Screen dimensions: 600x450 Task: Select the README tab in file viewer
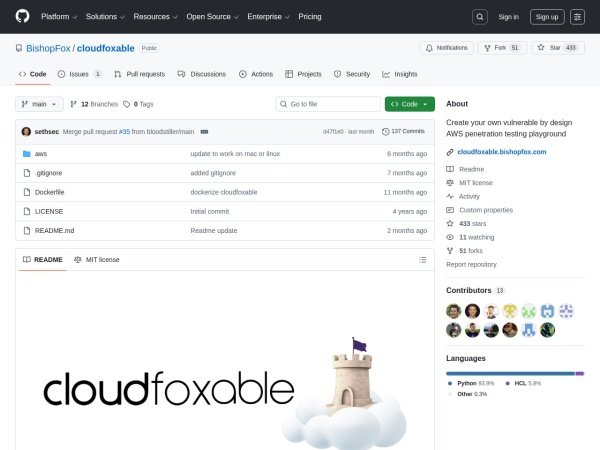click(x=42, y=260)
